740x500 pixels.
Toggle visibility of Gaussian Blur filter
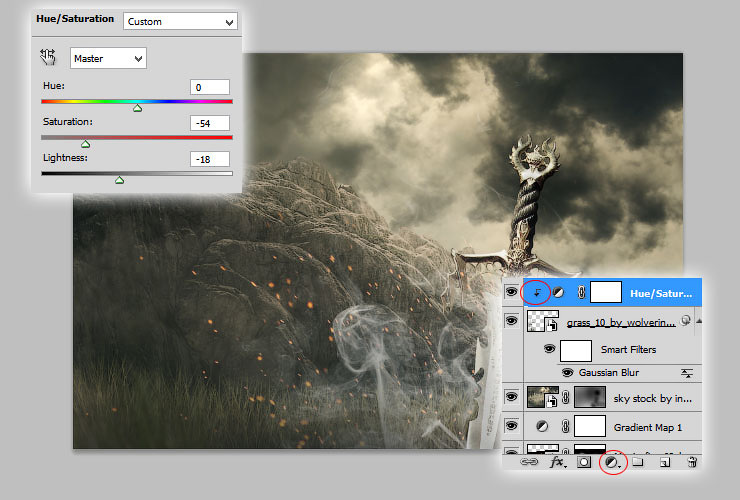pos(567,373)
